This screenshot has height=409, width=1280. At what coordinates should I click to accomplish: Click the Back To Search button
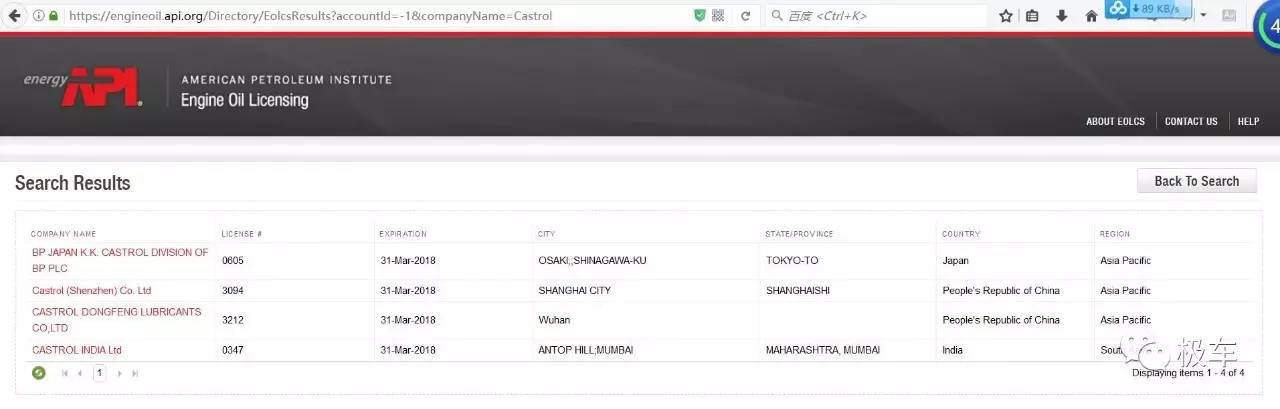(x=1197, y=181)
